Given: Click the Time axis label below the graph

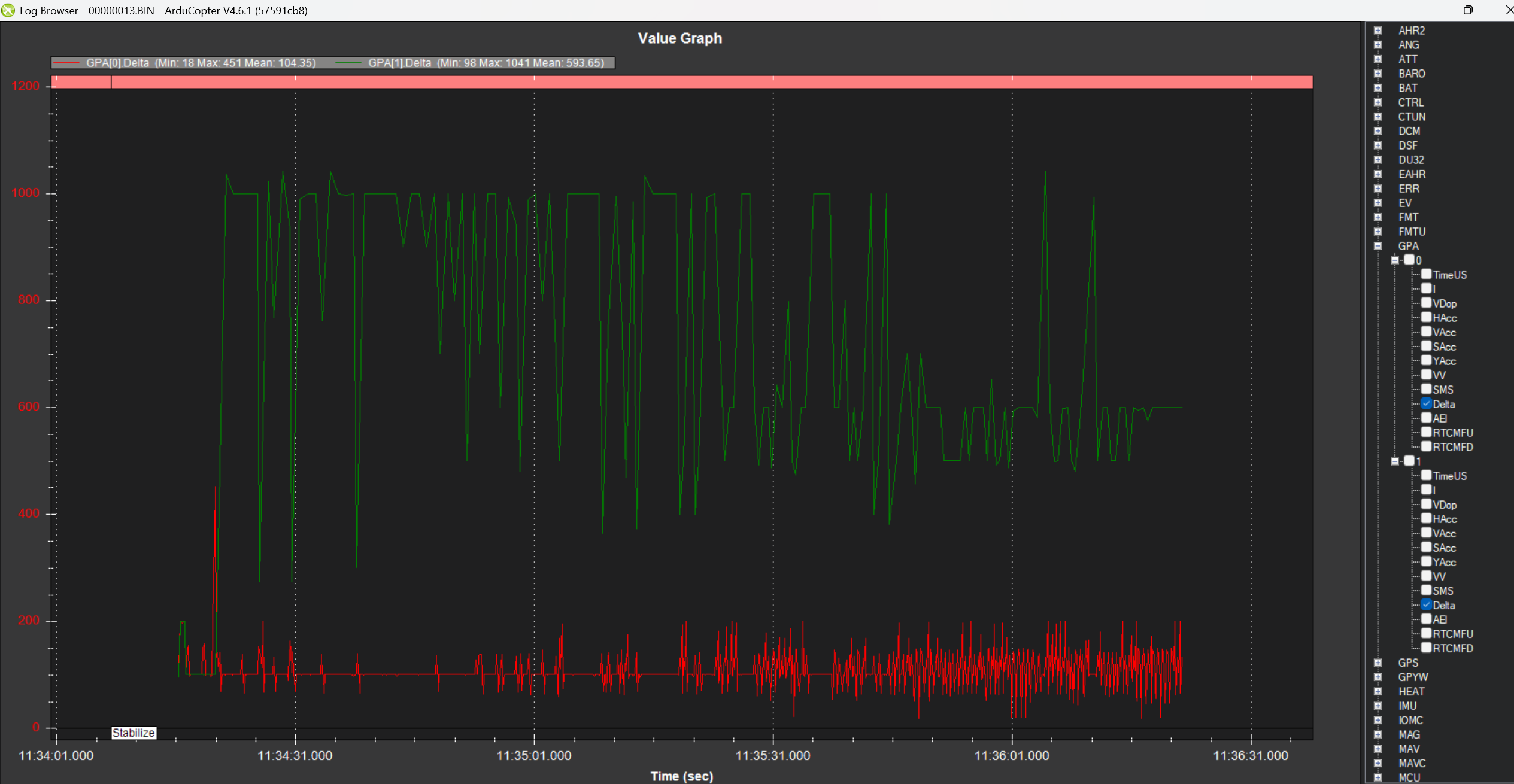Looking at the screenshot, I should (x=681, y=776).
